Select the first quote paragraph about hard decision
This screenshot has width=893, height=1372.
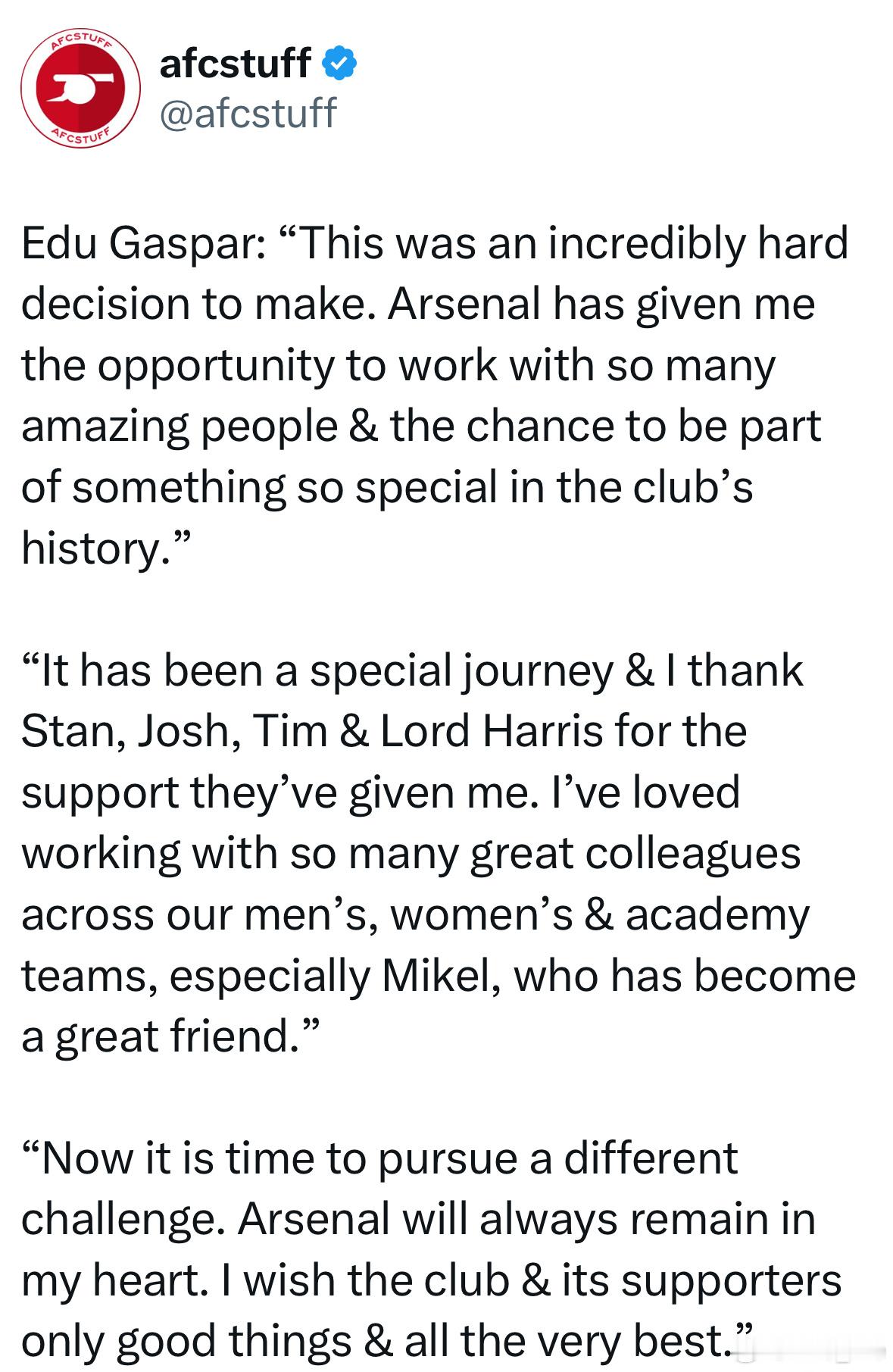(x=435, y=395)
